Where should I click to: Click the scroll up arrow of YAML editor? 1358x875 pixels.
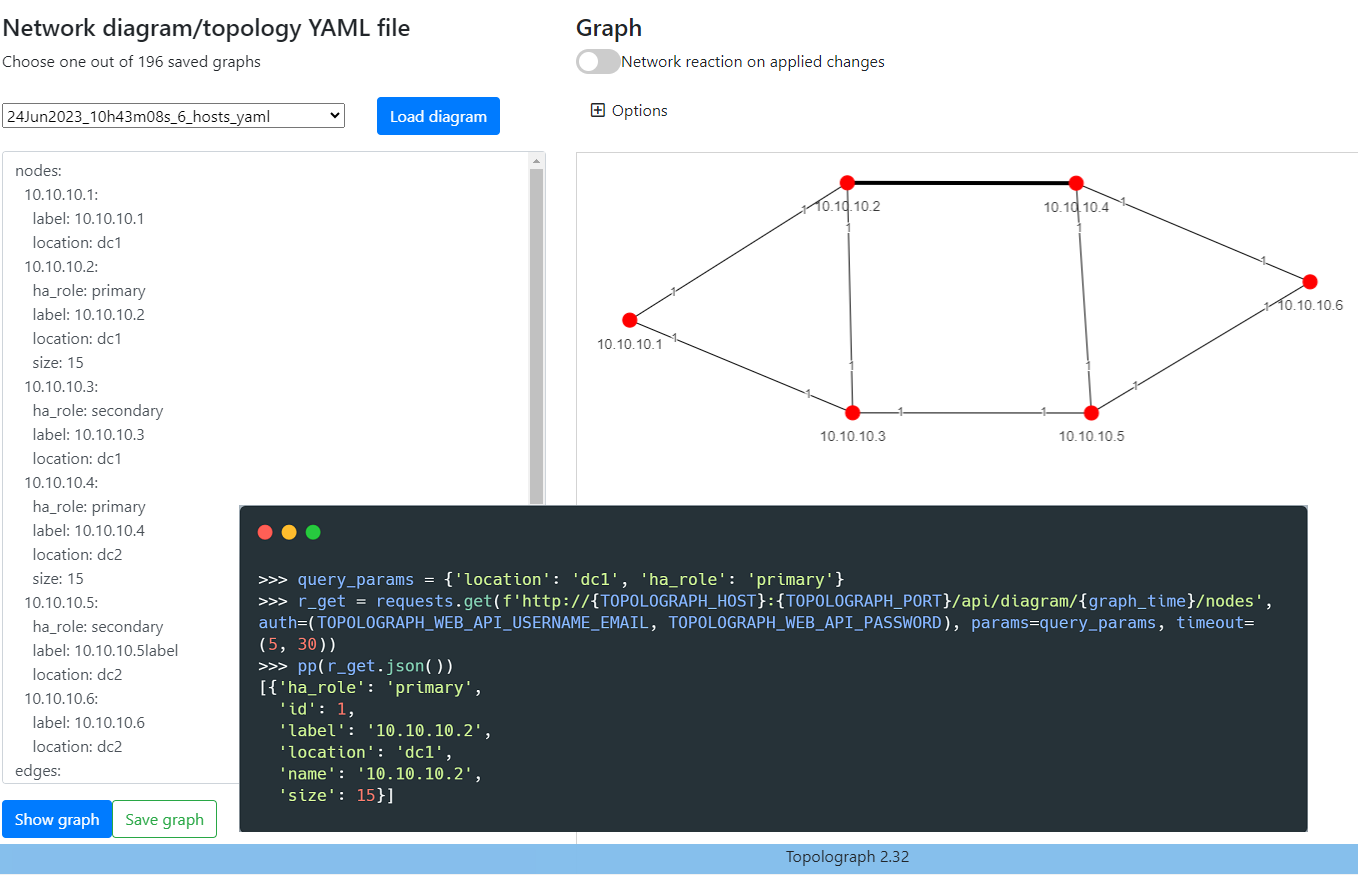click(537, 161)
